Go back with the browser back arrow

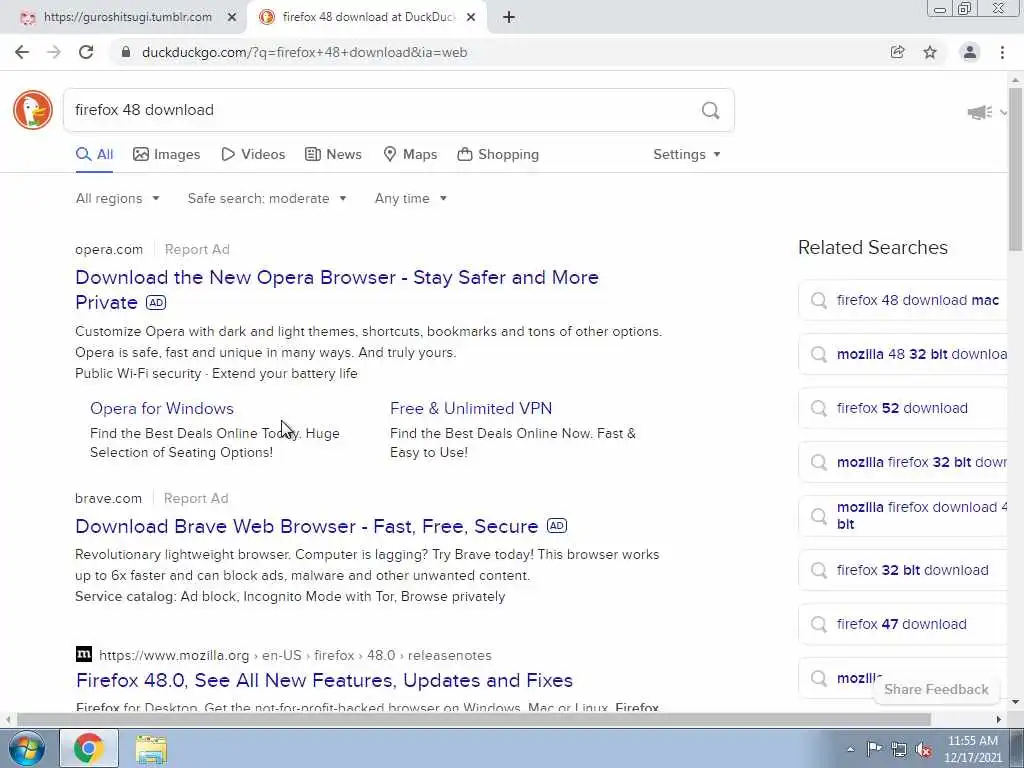click(22, 52)
